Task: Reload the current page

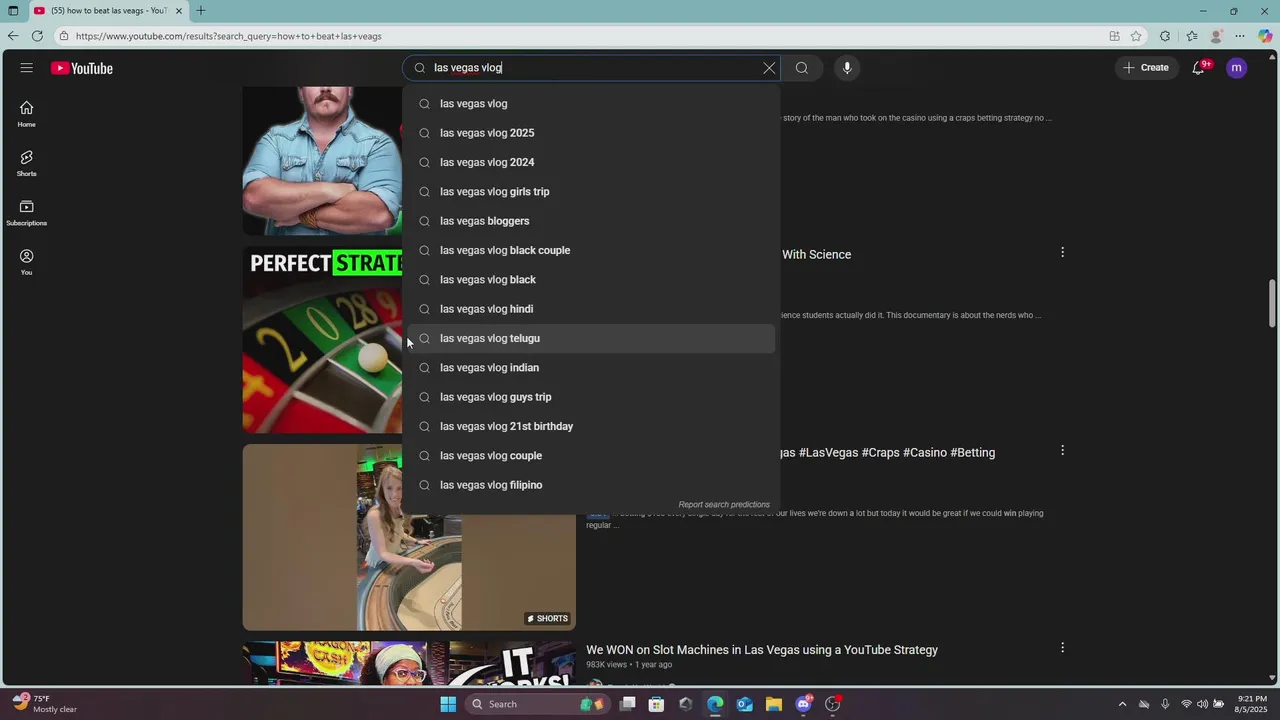Action: point(37,36)
